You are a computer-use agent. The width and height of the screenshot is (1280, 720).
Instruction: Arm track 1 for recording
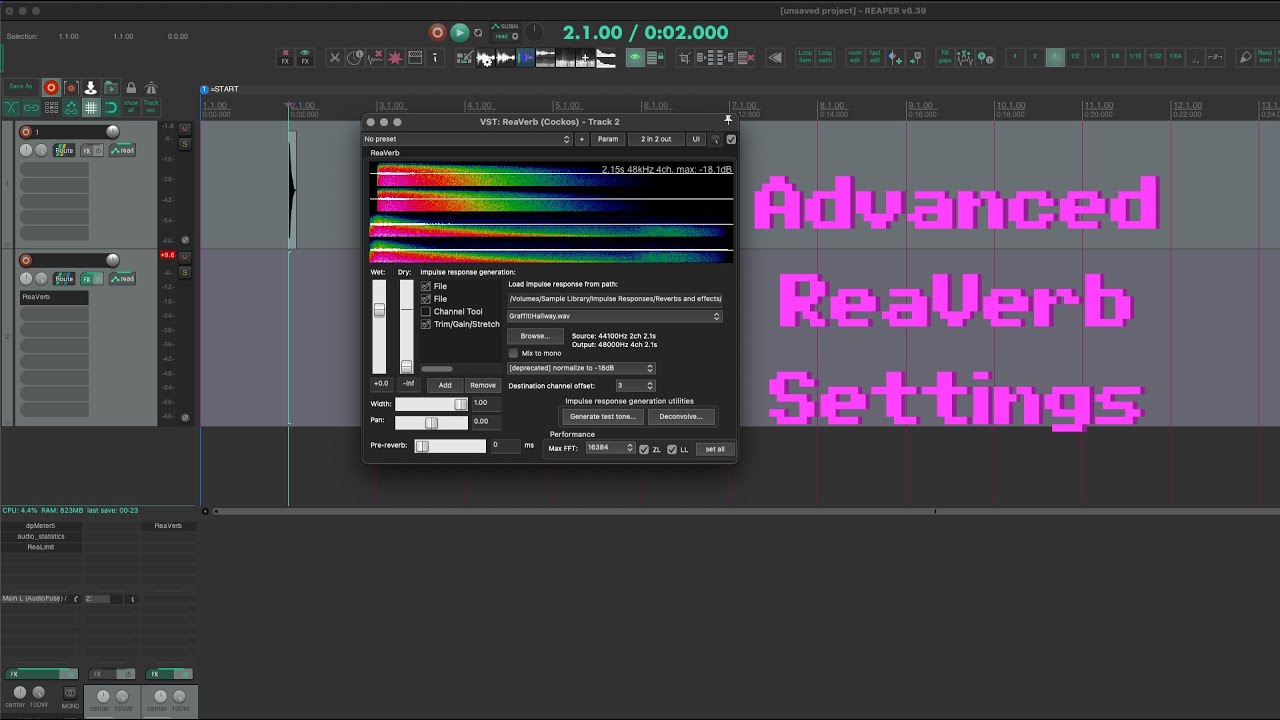pos(26,132)
